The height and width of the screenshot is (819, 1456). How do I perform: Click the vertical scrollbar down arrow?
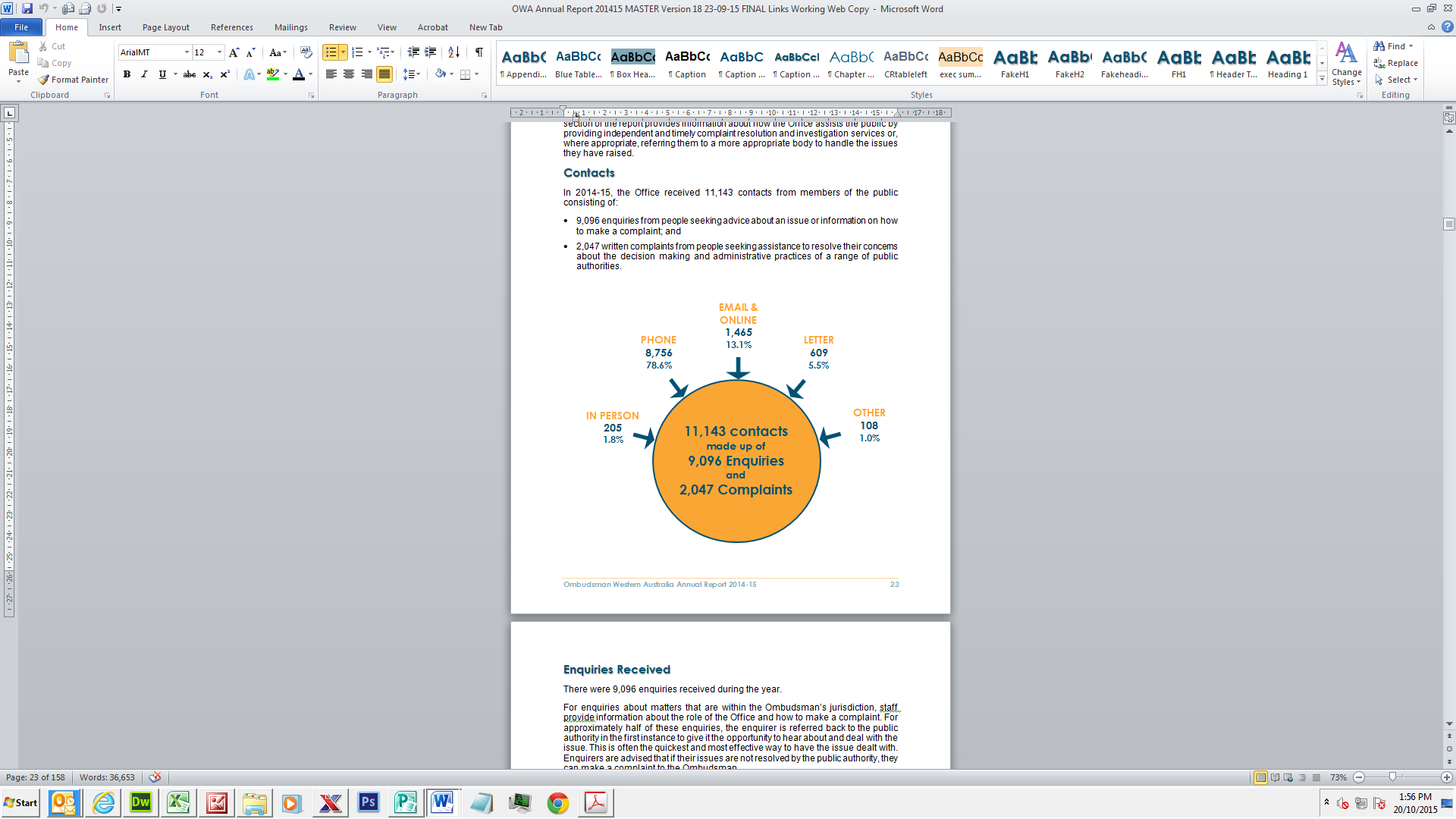tap(1449, 724)
